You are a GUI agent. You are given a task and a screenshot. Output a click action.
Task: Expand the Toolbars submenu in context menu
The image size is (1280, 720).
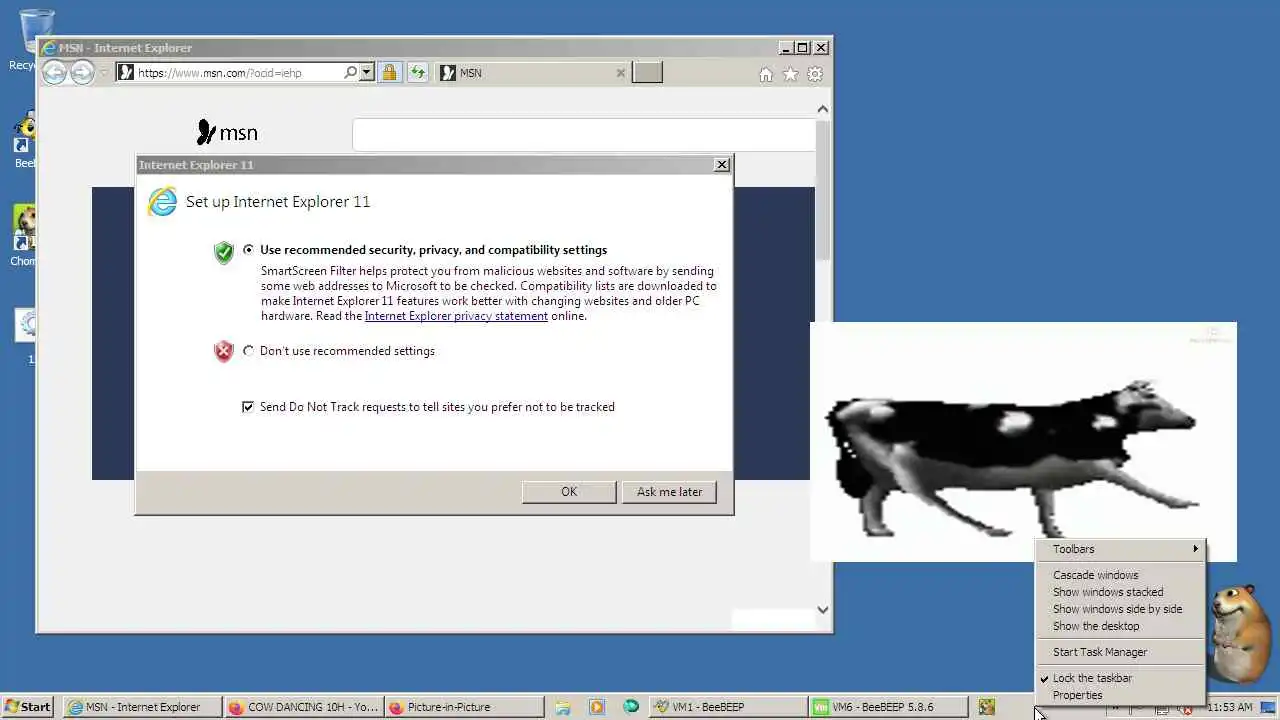click(x=1120, y=549)
